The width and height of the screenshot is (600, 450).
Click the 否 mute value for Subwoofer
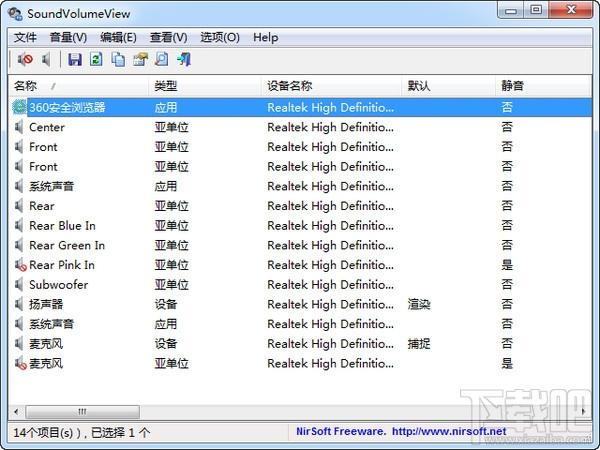[507, 285]
